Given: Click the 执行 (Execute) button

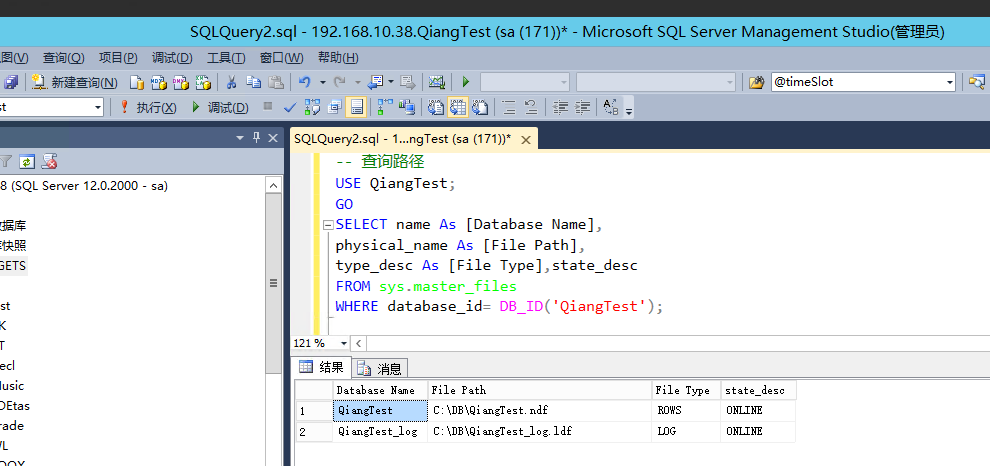Looking at the screenshot, I should (148, 107).
